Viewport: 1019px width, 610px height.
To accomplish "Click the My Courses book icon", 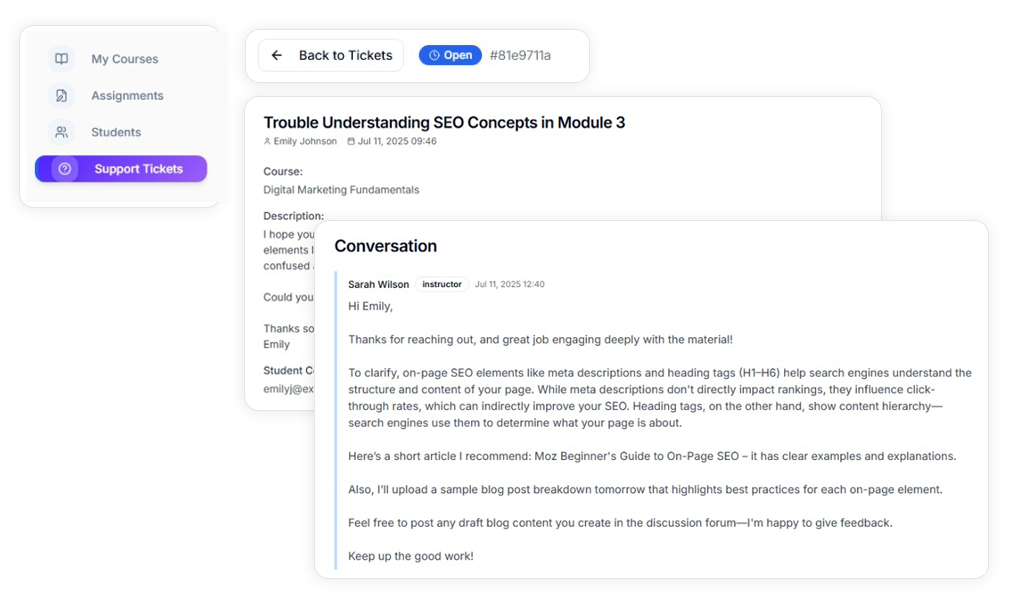I will [x=62, y=59].
